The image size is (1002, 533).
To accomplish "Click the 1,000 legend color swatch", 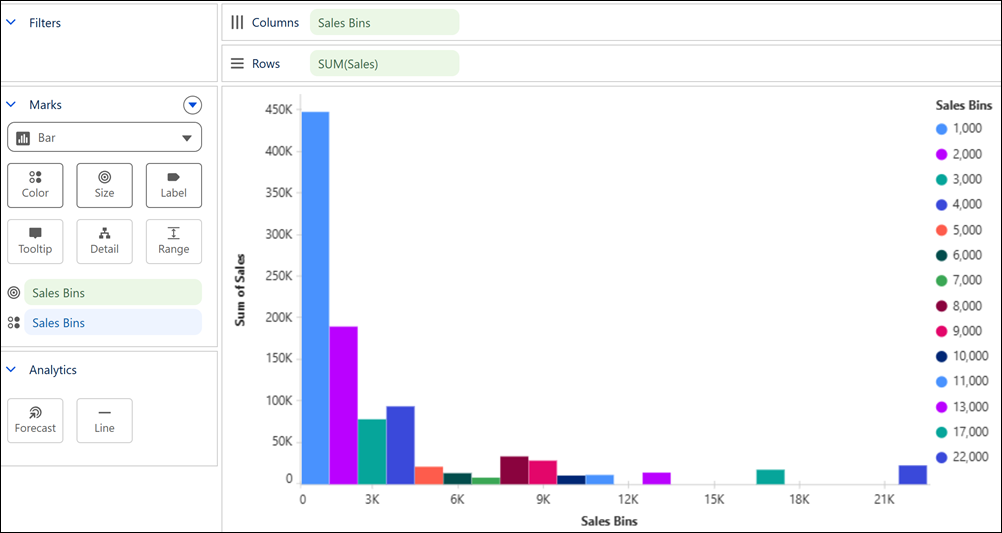I will click(x=941, y=129).
